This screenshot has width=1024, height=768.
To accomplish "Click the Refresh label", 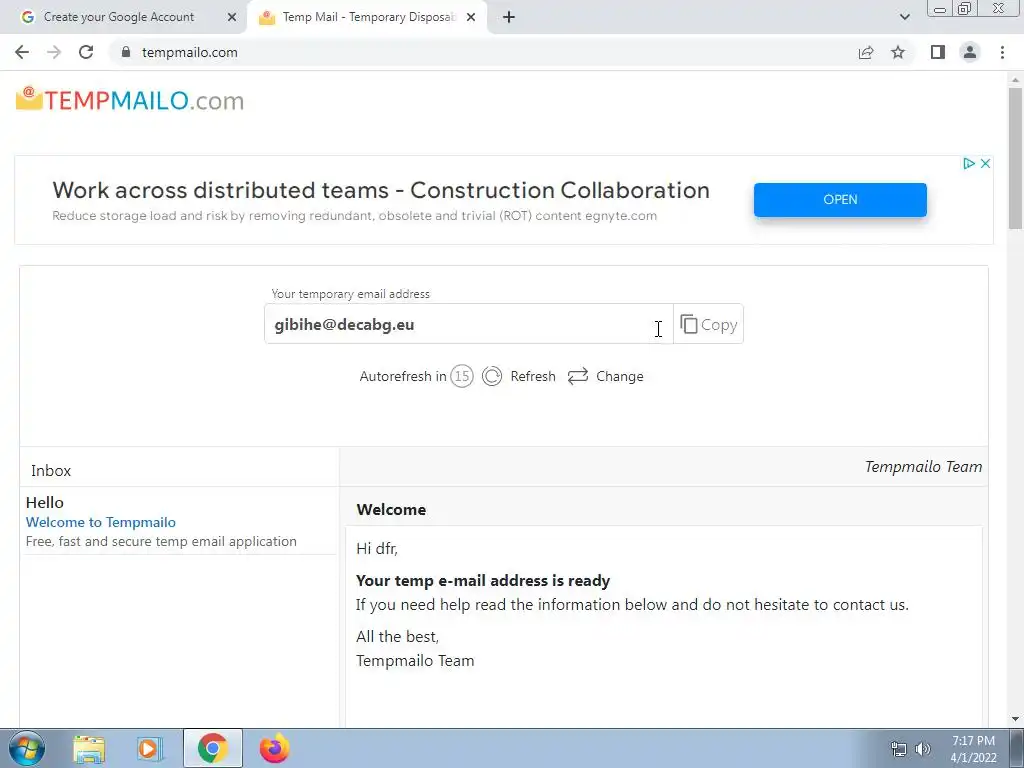I will [x=533, y=376].
